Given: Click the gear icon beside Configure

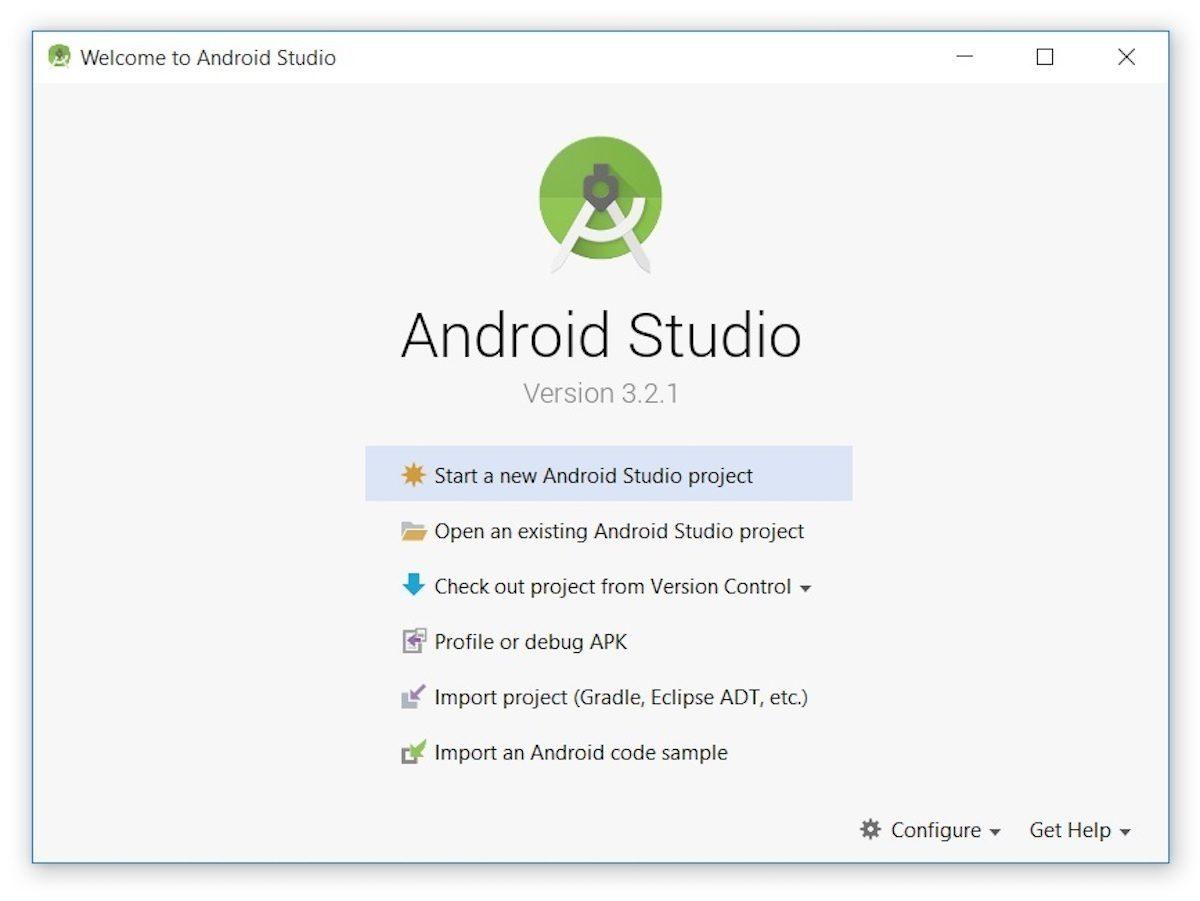Looking at the screenshot, I should [x=871, y=830].
